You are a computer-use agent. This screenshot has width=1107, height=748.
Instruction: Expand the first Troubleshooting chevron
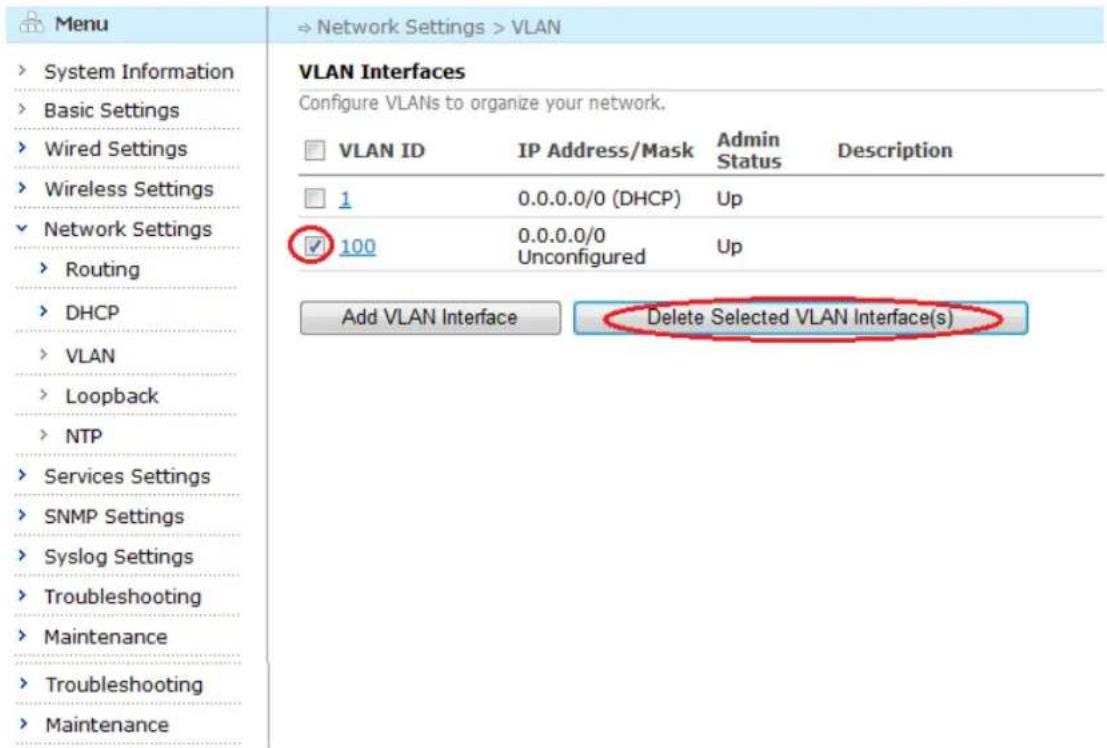tap(22, 595)
